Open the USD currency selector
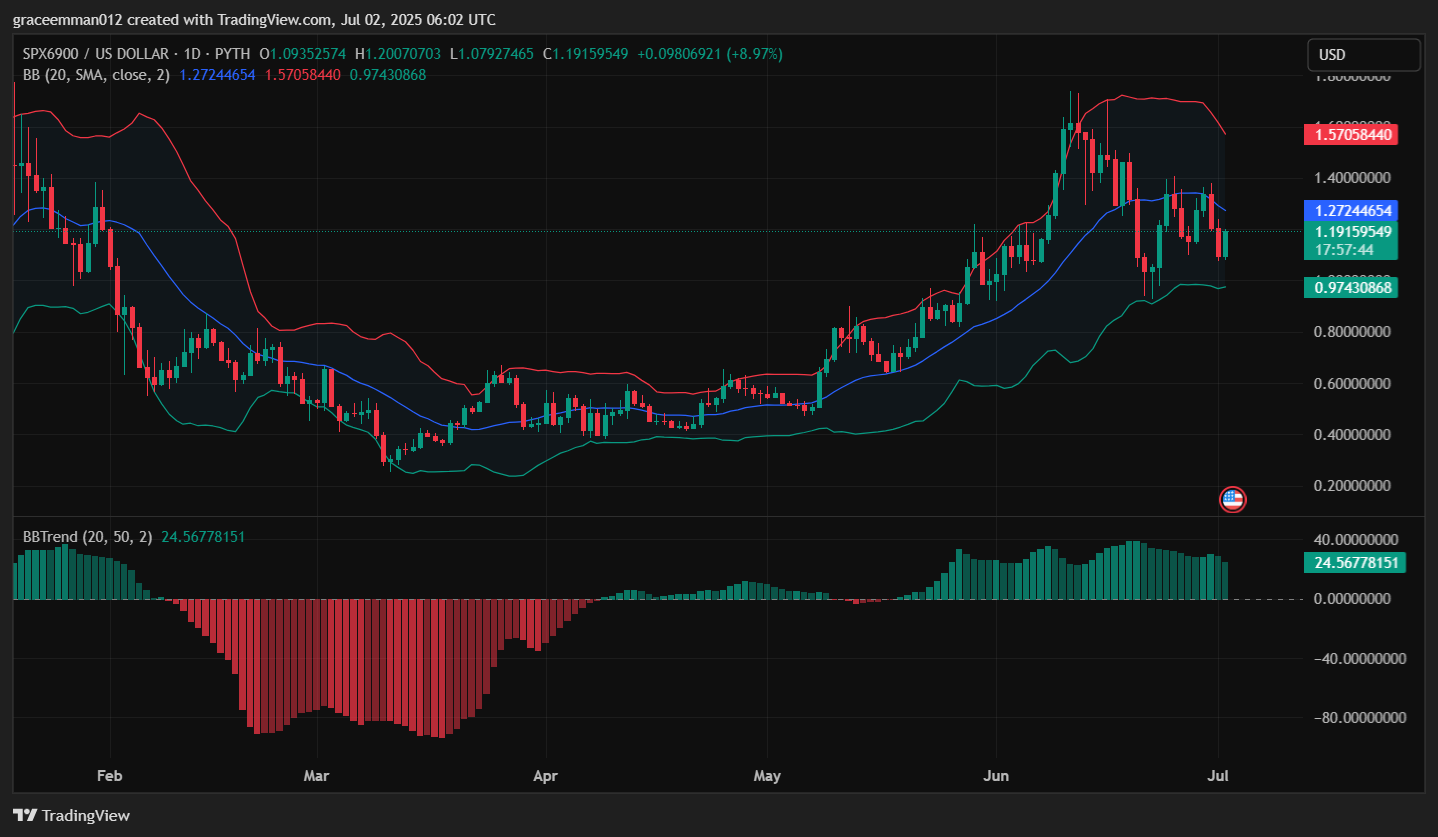Viewport: 1438px width, 837px height. pos(1364,55)
